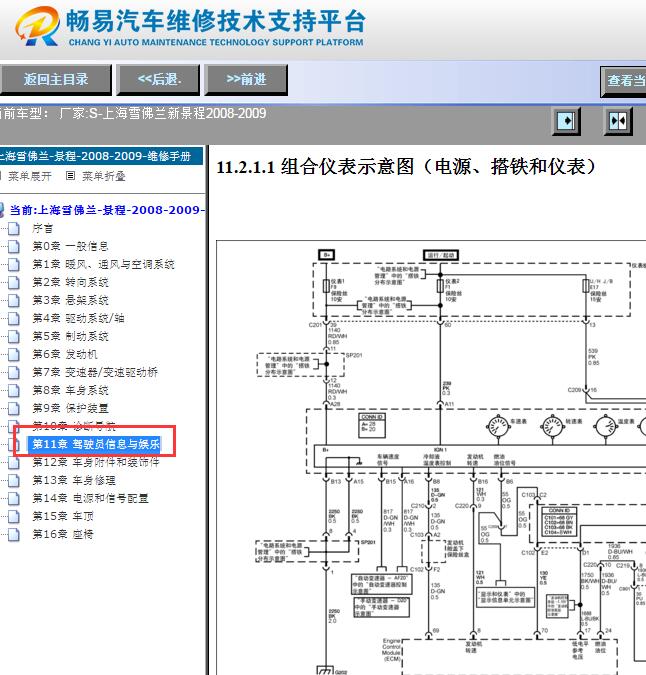Click the temperature gauge labeled 温度表
Viewport: 646px width, 675px height.
(606, 427)
